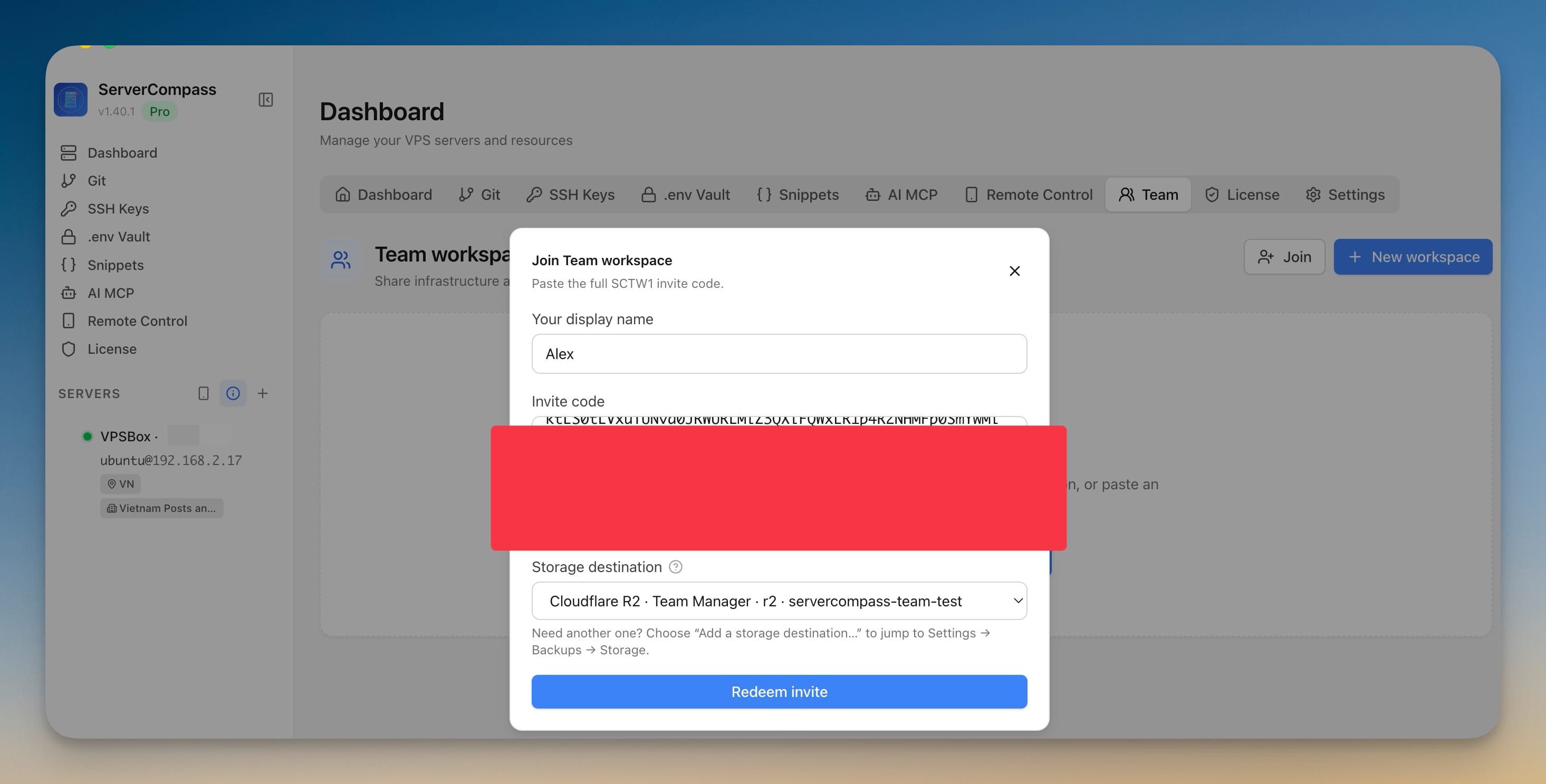
Task: Click the info icon beside SERVERS
Action: point(233,393)
